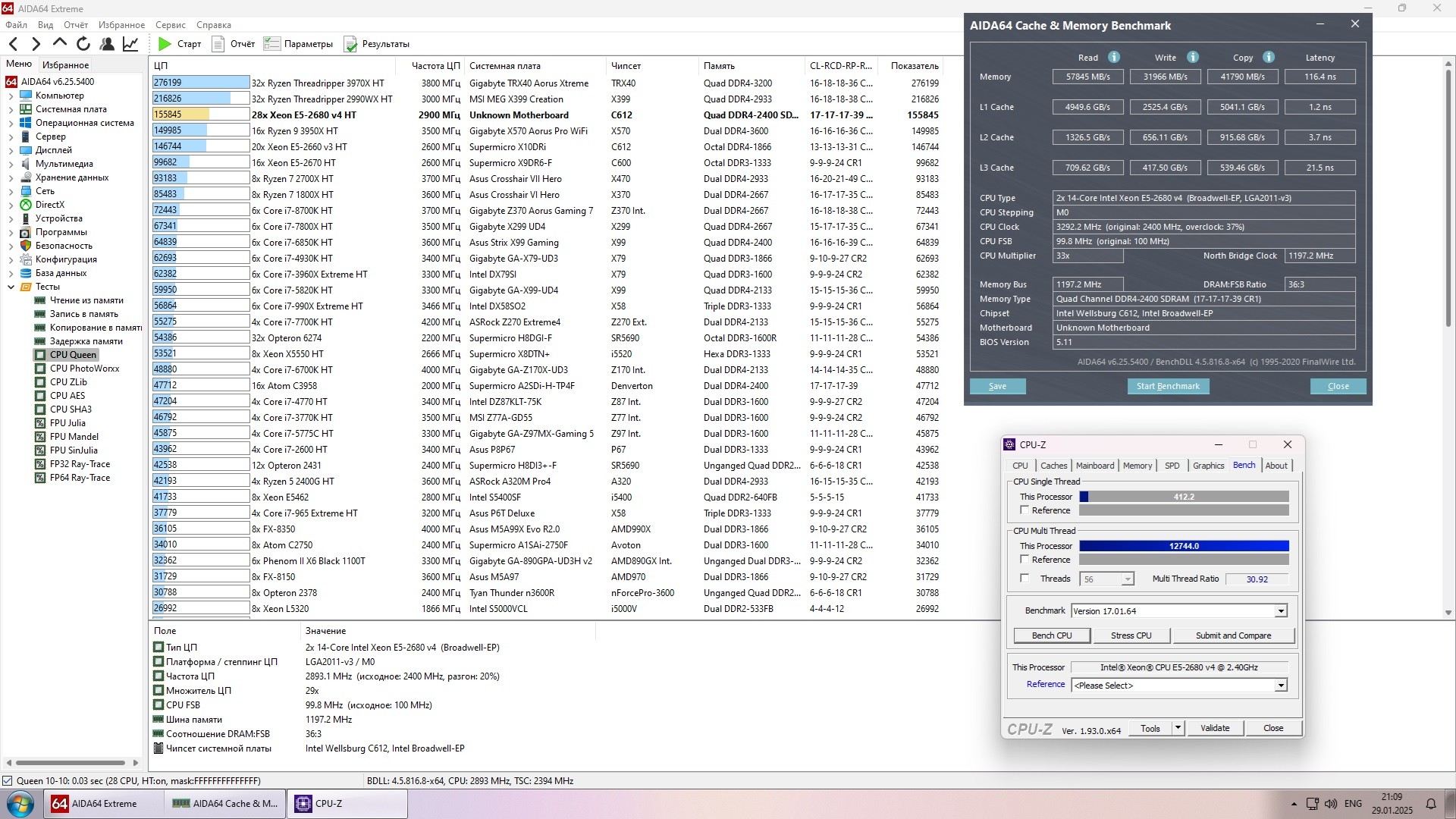Click the refresh icon in the AIDA64 toolbar

(x=83, y=44)
